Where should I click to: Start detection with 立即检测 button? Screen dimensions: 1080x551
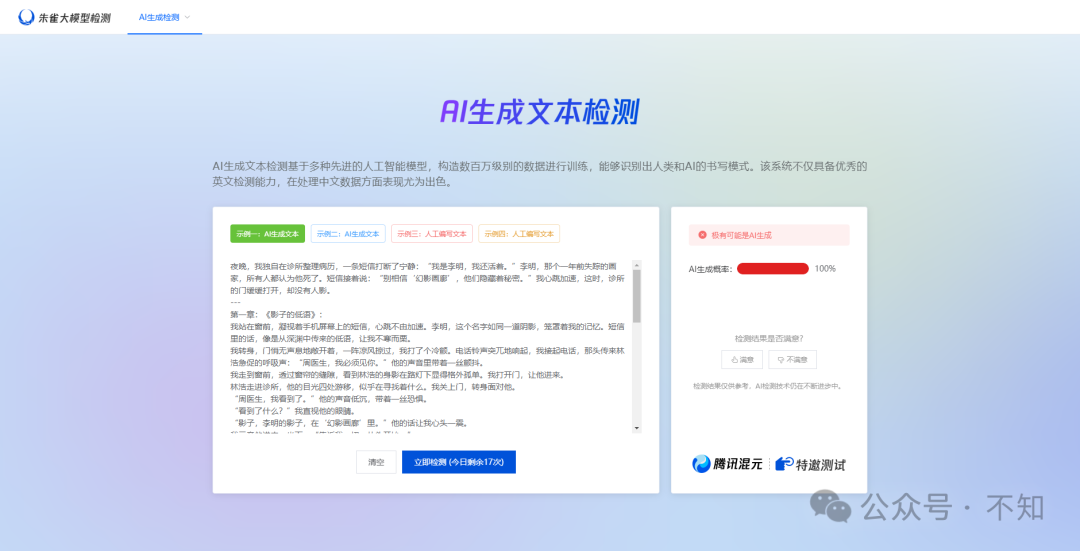[458, 462]
